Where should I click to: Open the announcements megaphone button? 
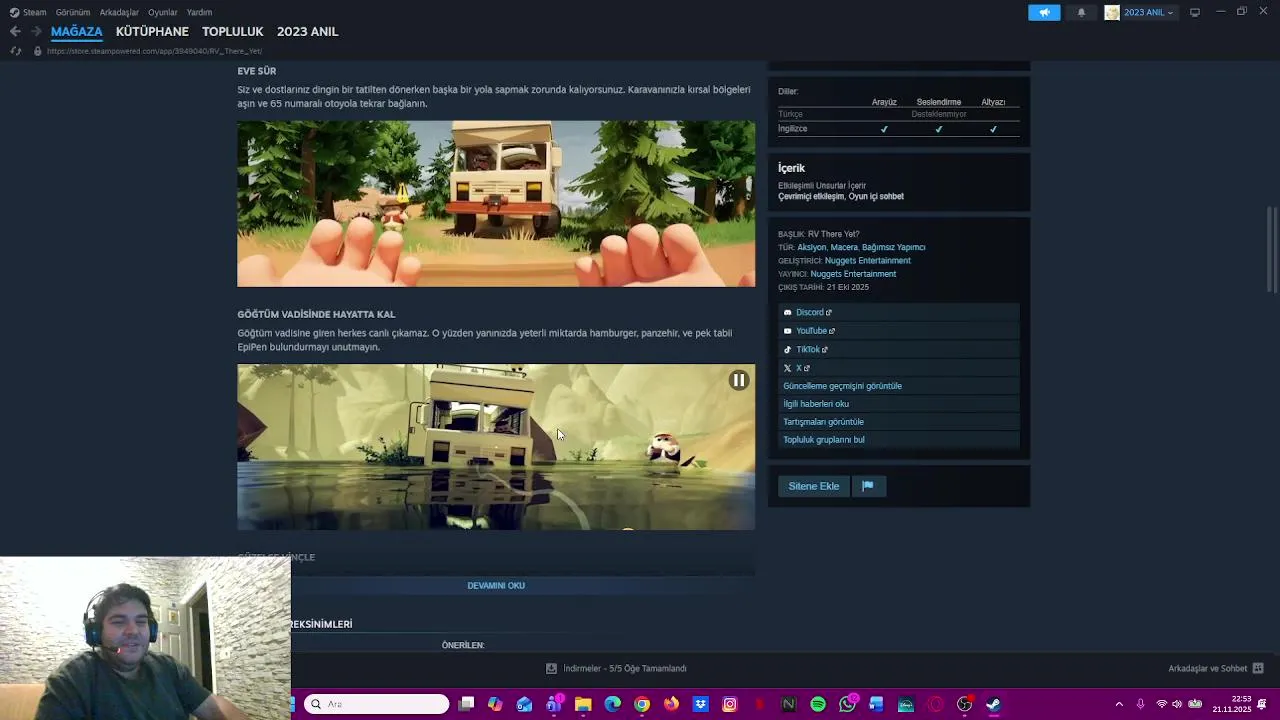[1044, 12]
